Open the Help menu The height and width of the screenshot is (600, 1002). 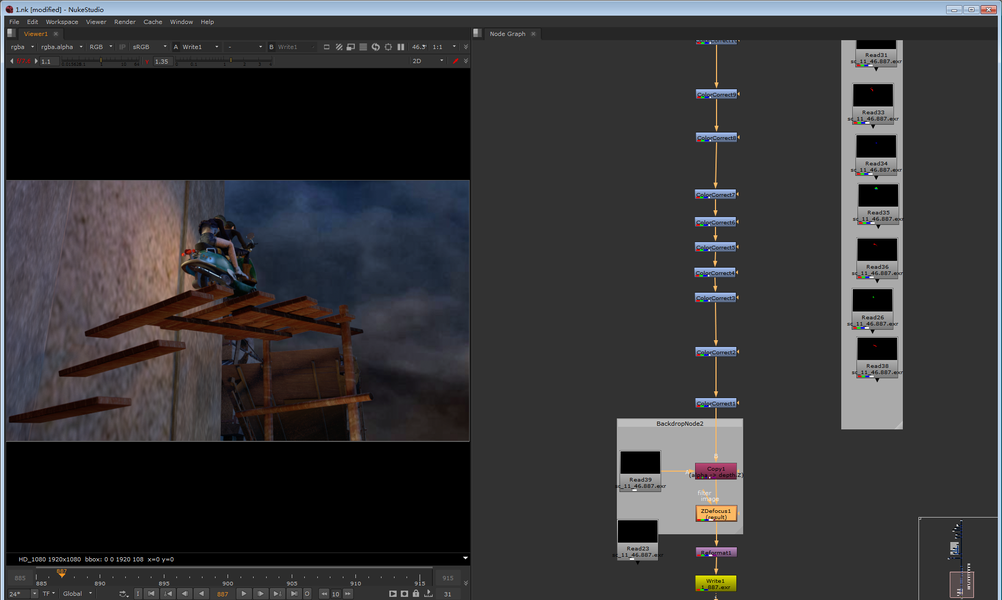207,22
